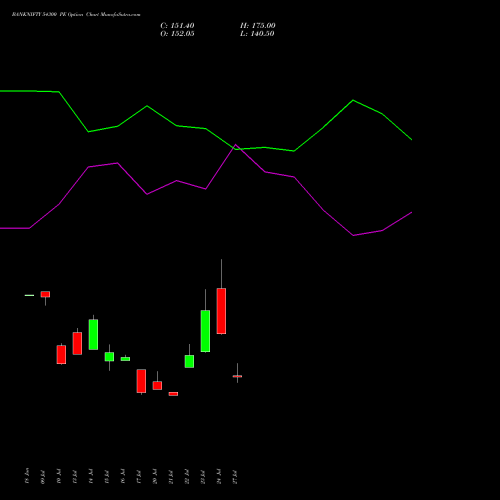
Task: Click the 14 Jul date label
Action: coord(91,477)
